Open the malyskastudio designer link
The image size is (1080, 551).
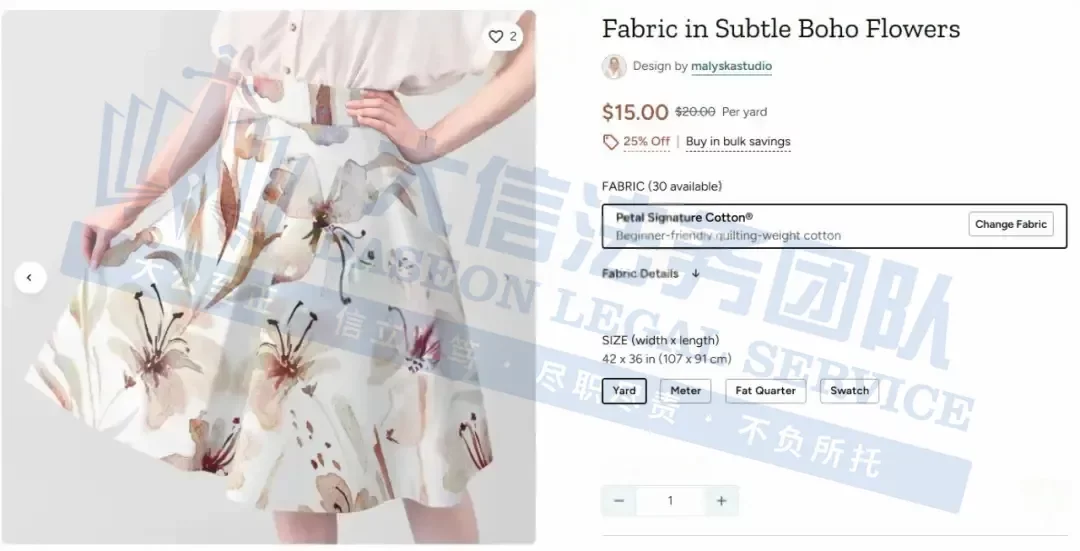(x=731, y=66)
